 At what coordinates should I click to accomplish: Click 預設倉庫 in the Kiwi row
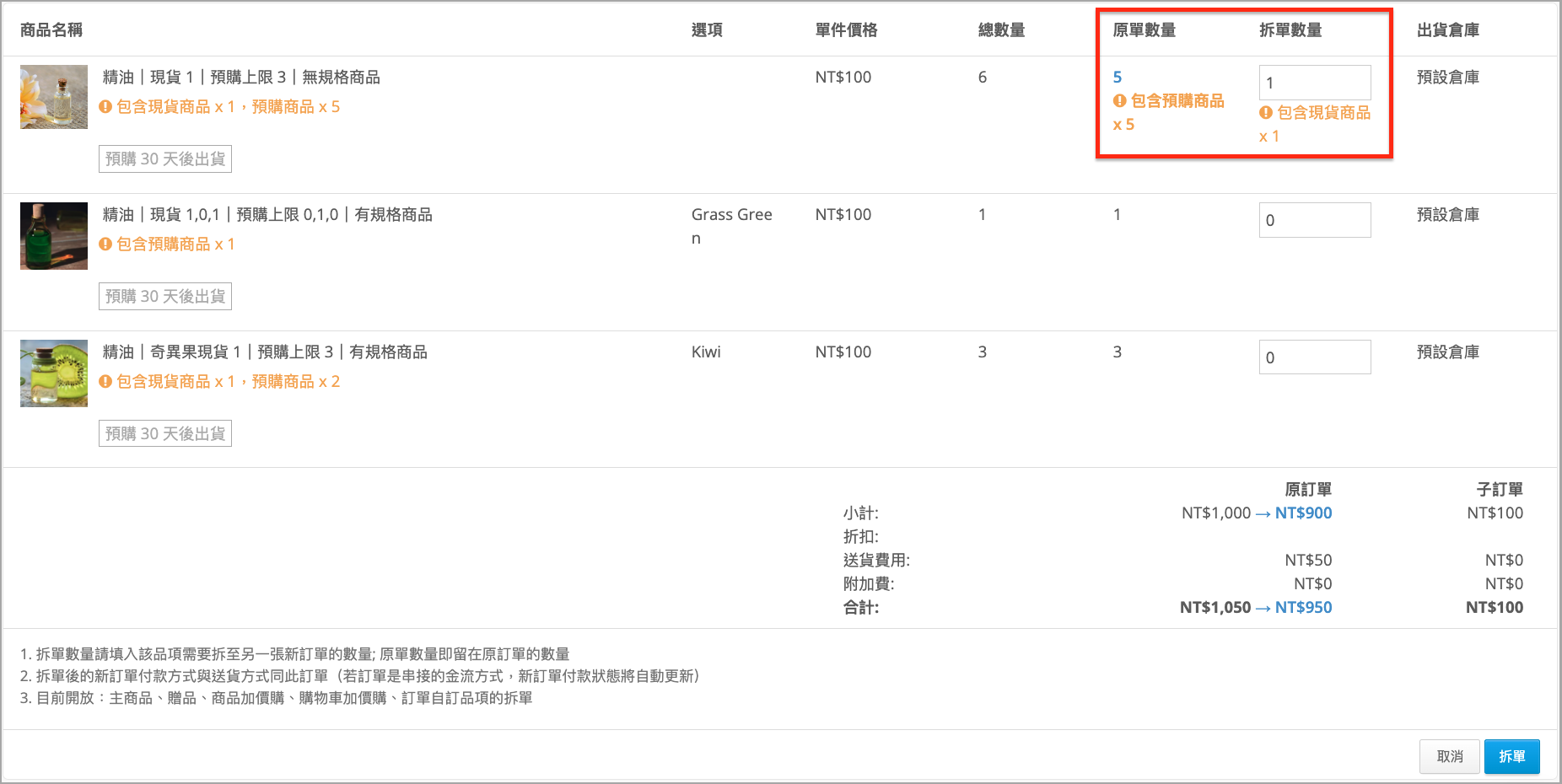click(1448, 352)
